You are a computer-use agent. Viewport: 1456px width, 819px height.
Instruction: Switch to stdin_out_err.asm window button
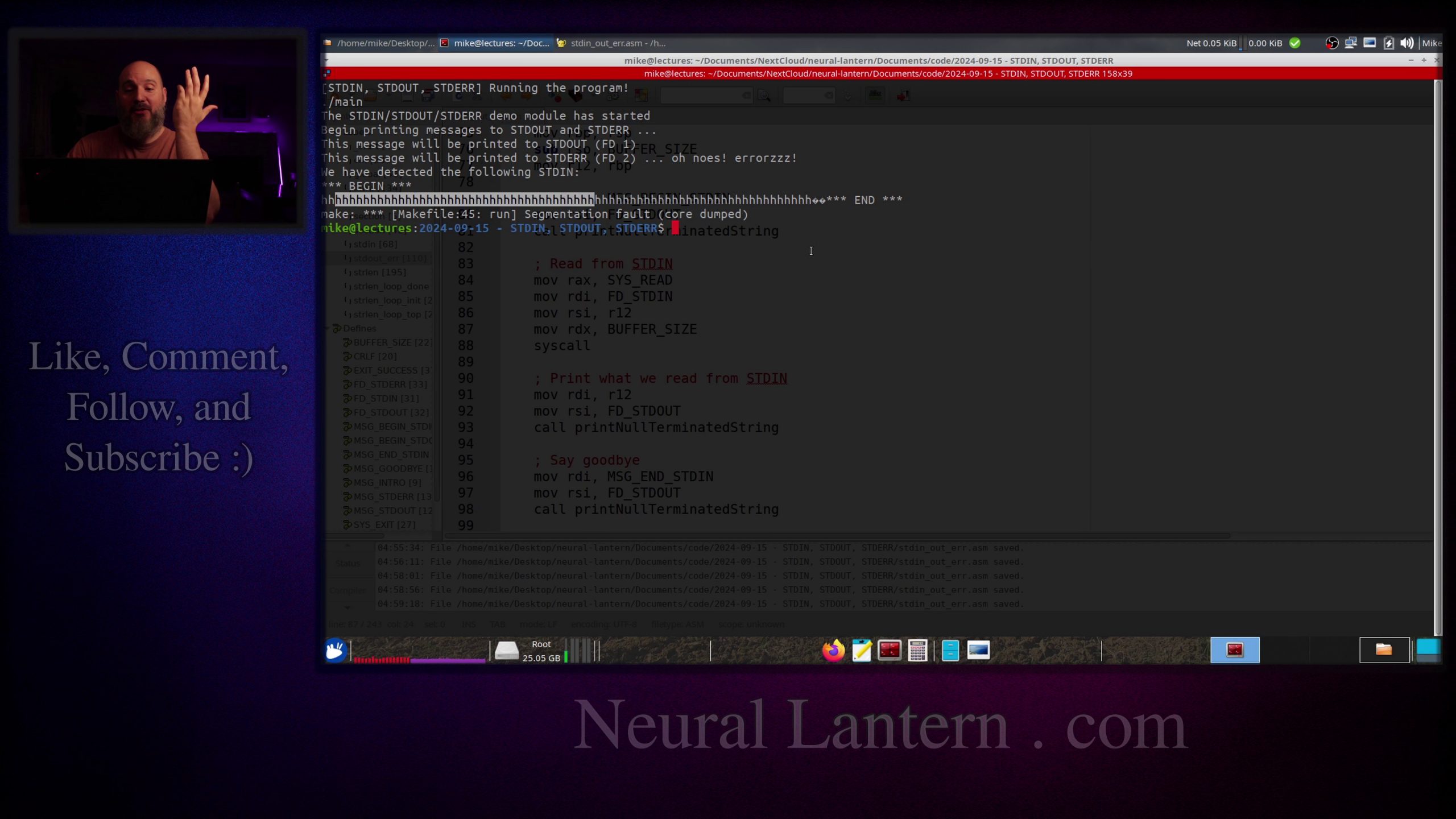point(611,43)
